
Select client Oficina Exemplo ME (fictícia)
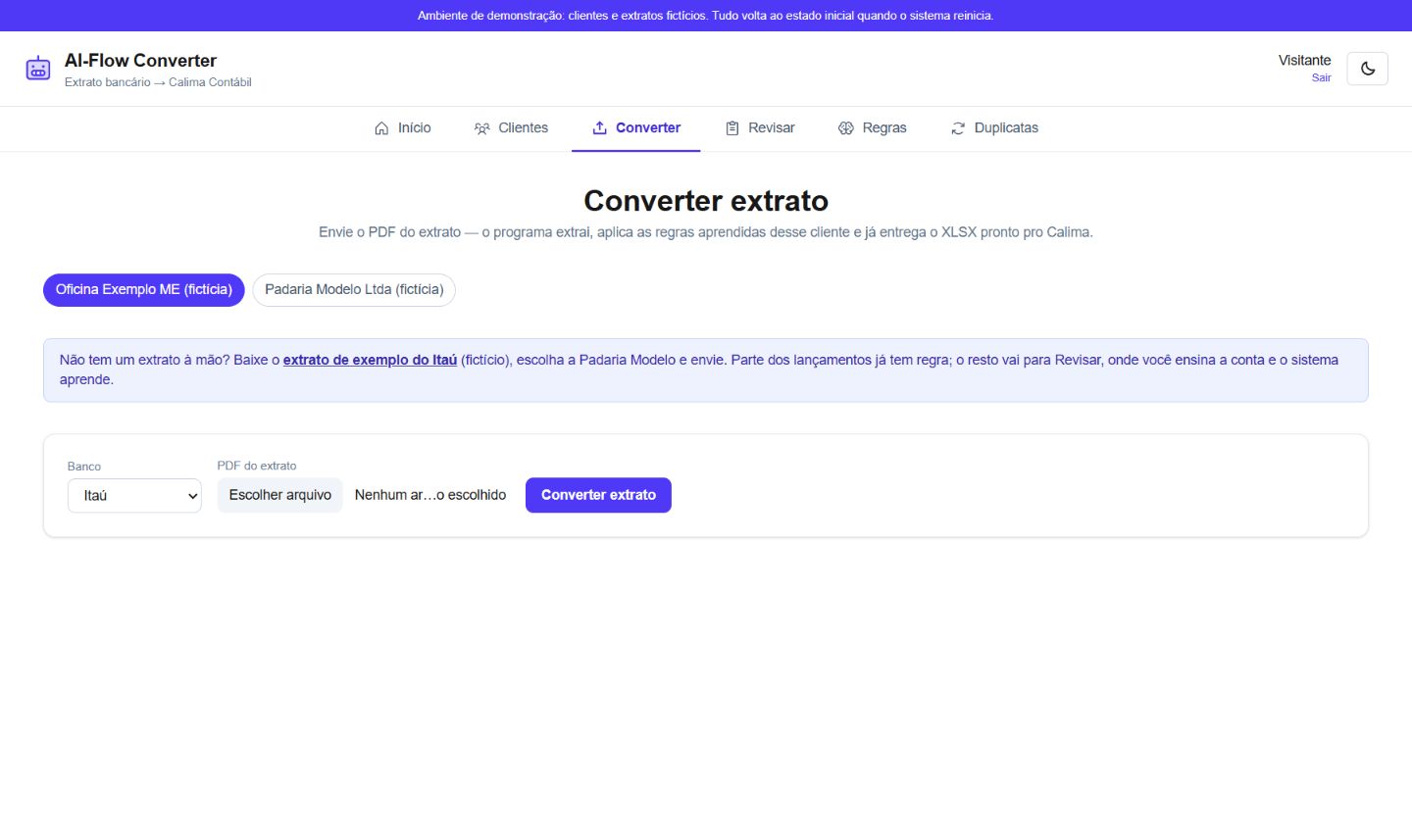pyautogui.click(x=144, y=290)
